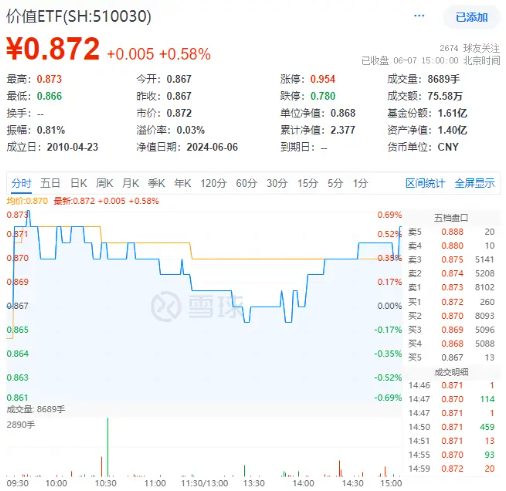Click 全屏显示 fullscreen link

click(475, 183)
